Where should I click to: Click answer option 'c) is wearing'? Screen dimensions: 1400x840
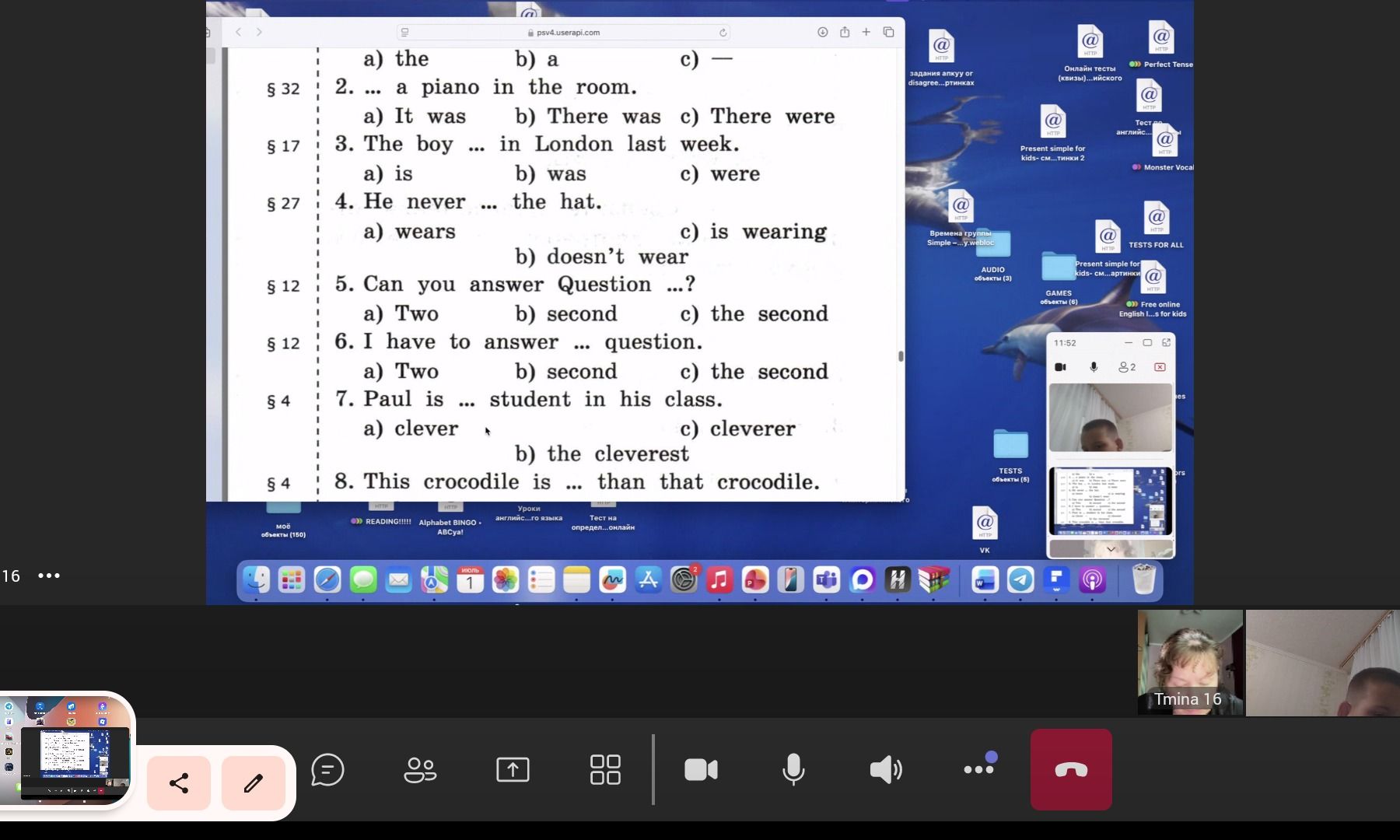[754, 233]
